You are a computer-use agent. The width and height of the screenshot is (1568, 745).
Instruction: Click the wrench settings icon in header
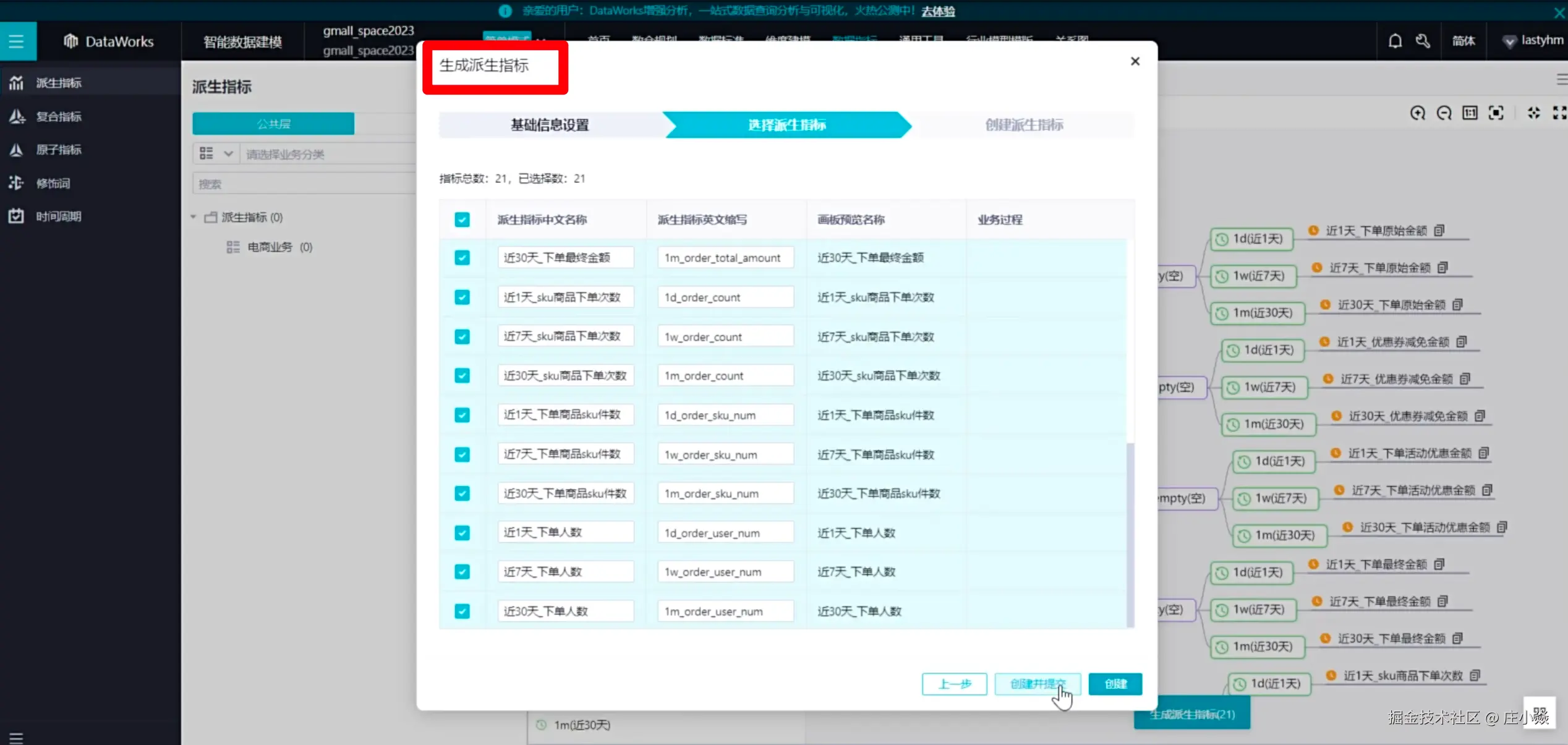click(1423, 41)
